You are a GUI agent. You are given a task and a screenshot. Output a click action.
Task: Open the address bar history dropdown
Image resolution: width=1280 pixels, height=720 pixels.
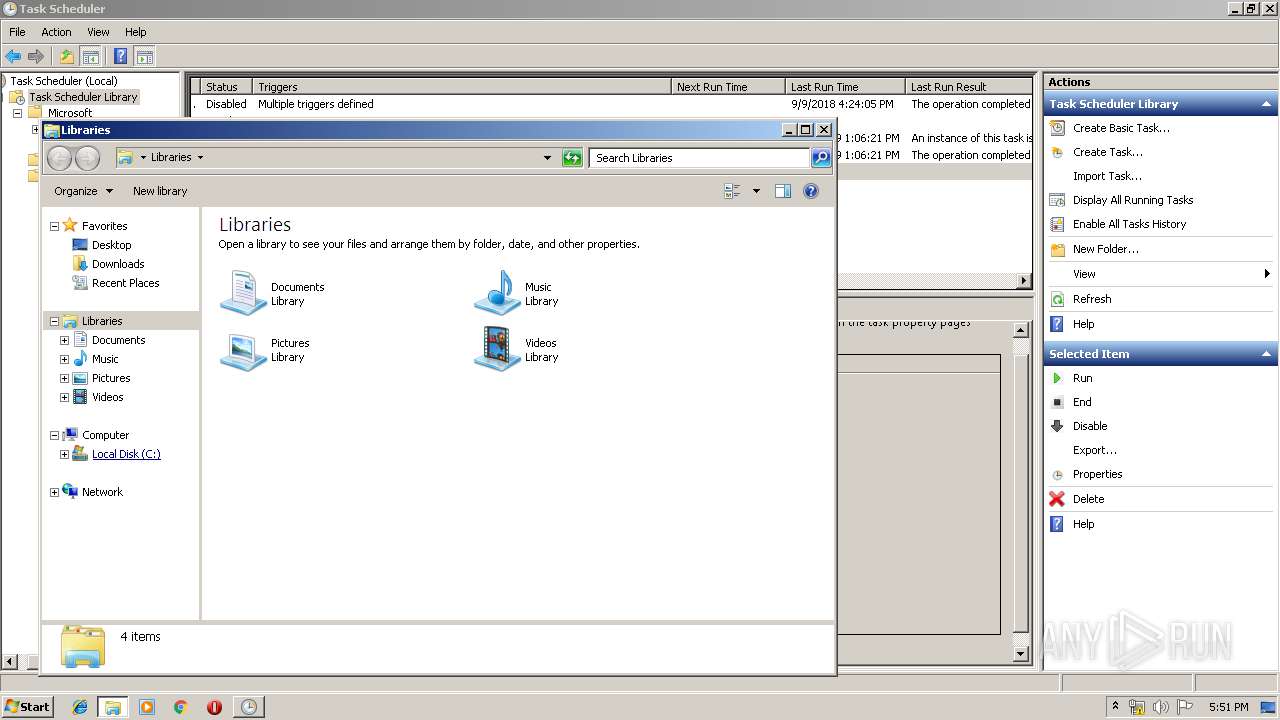(547, 158)
